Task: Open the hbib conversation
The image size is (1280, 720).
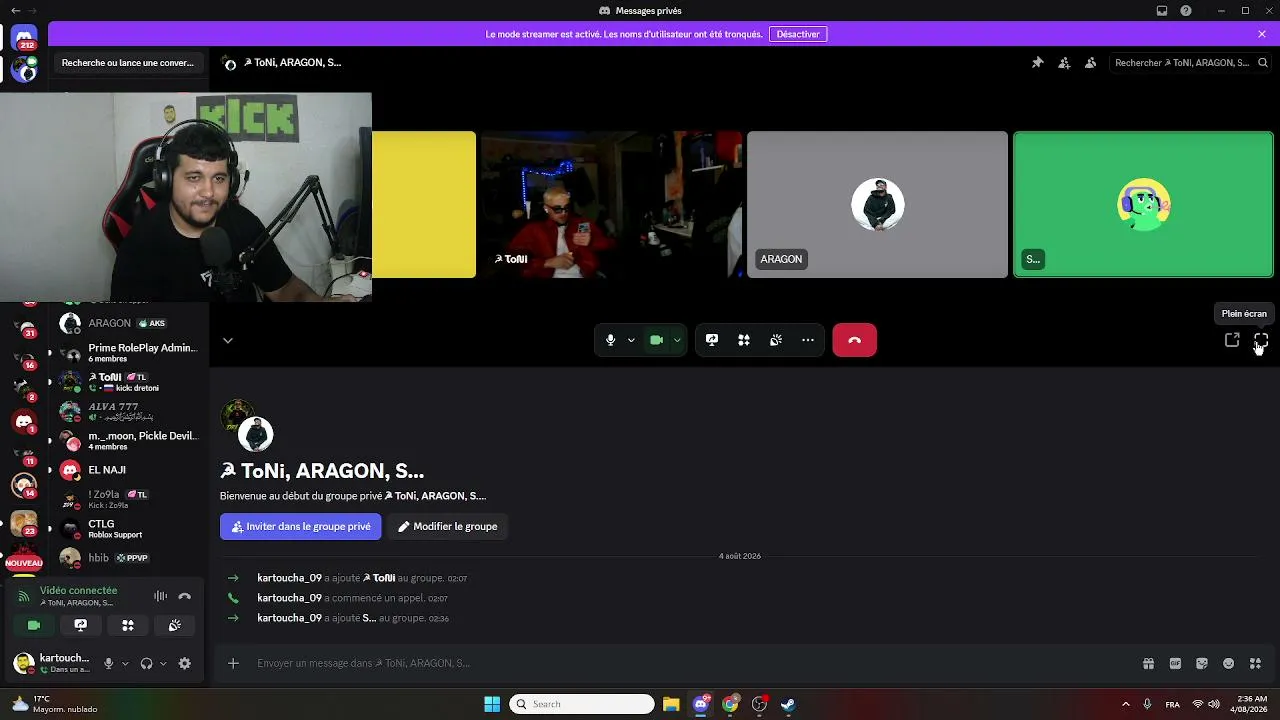Action: (x=130, y=557)
